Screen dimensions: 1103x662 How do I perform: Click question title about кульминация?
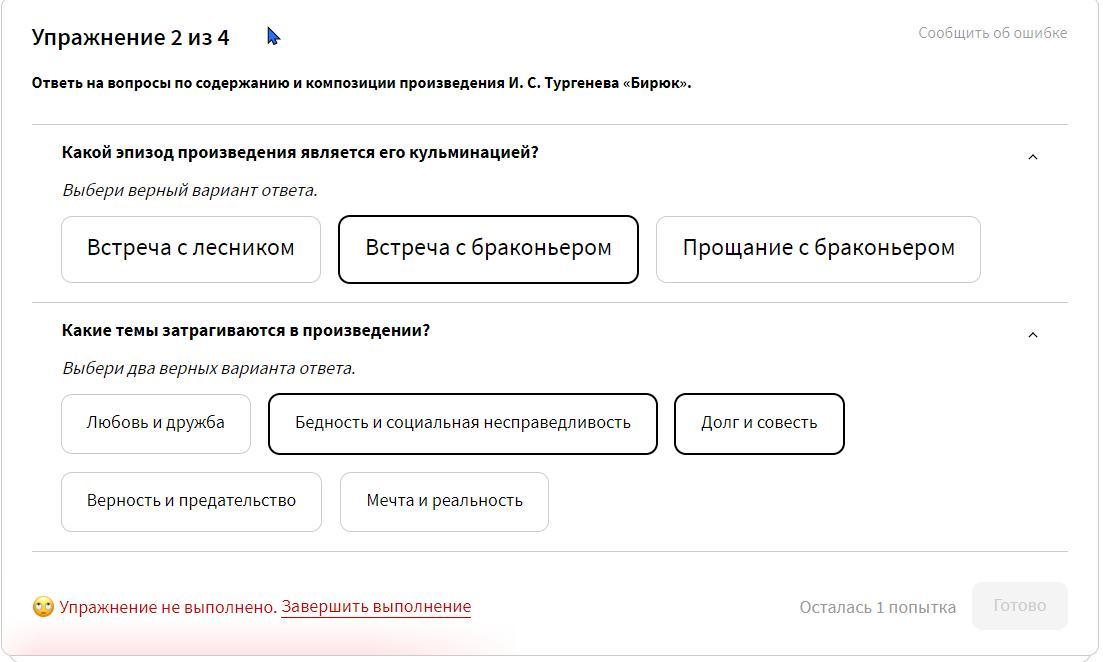300,153
